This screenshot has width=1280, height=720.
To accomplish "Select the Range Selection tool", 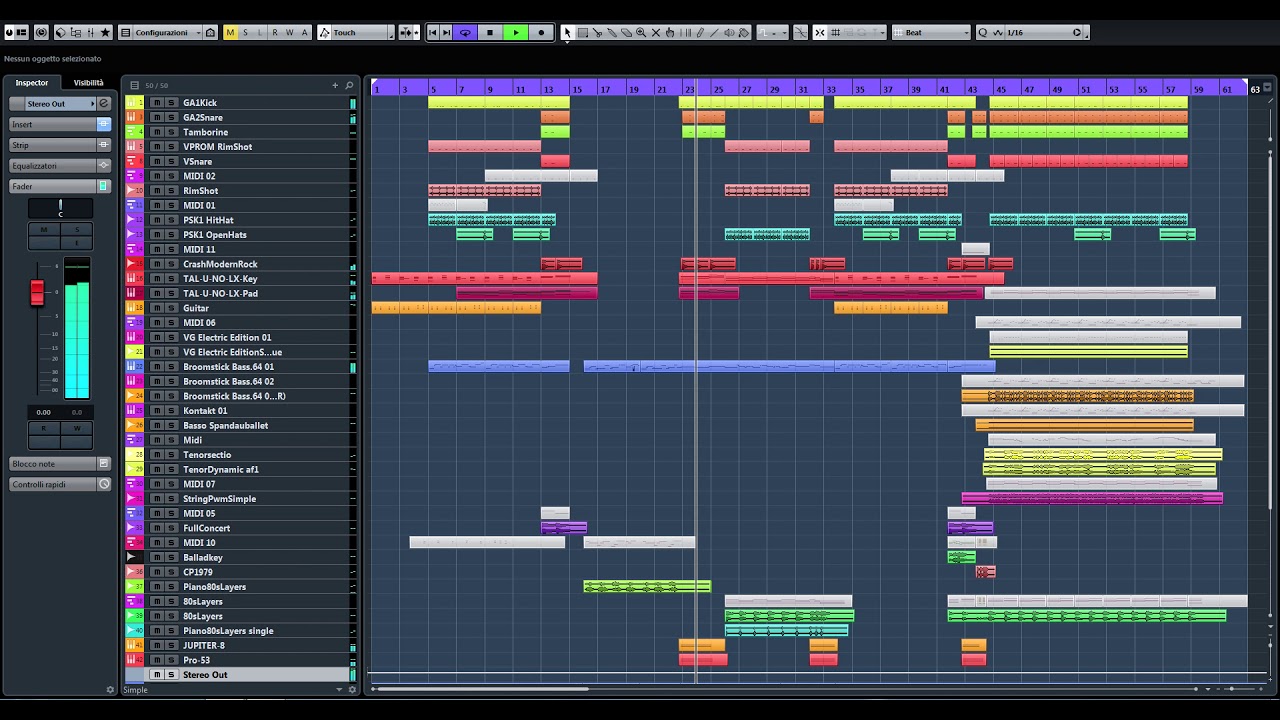I will [x=583, y=33].
